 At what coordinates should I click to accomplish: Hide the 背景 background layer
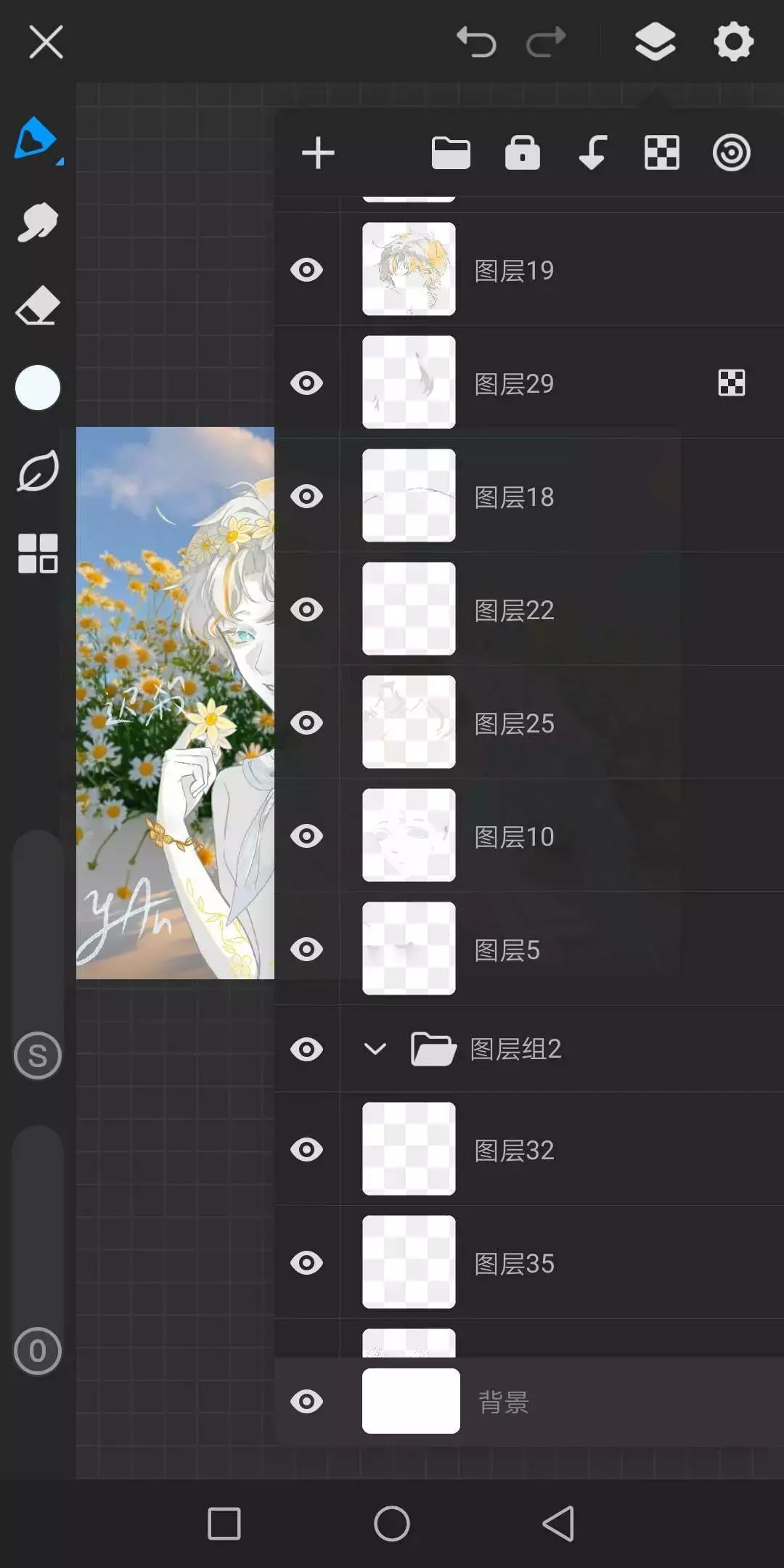point(306,1402)
